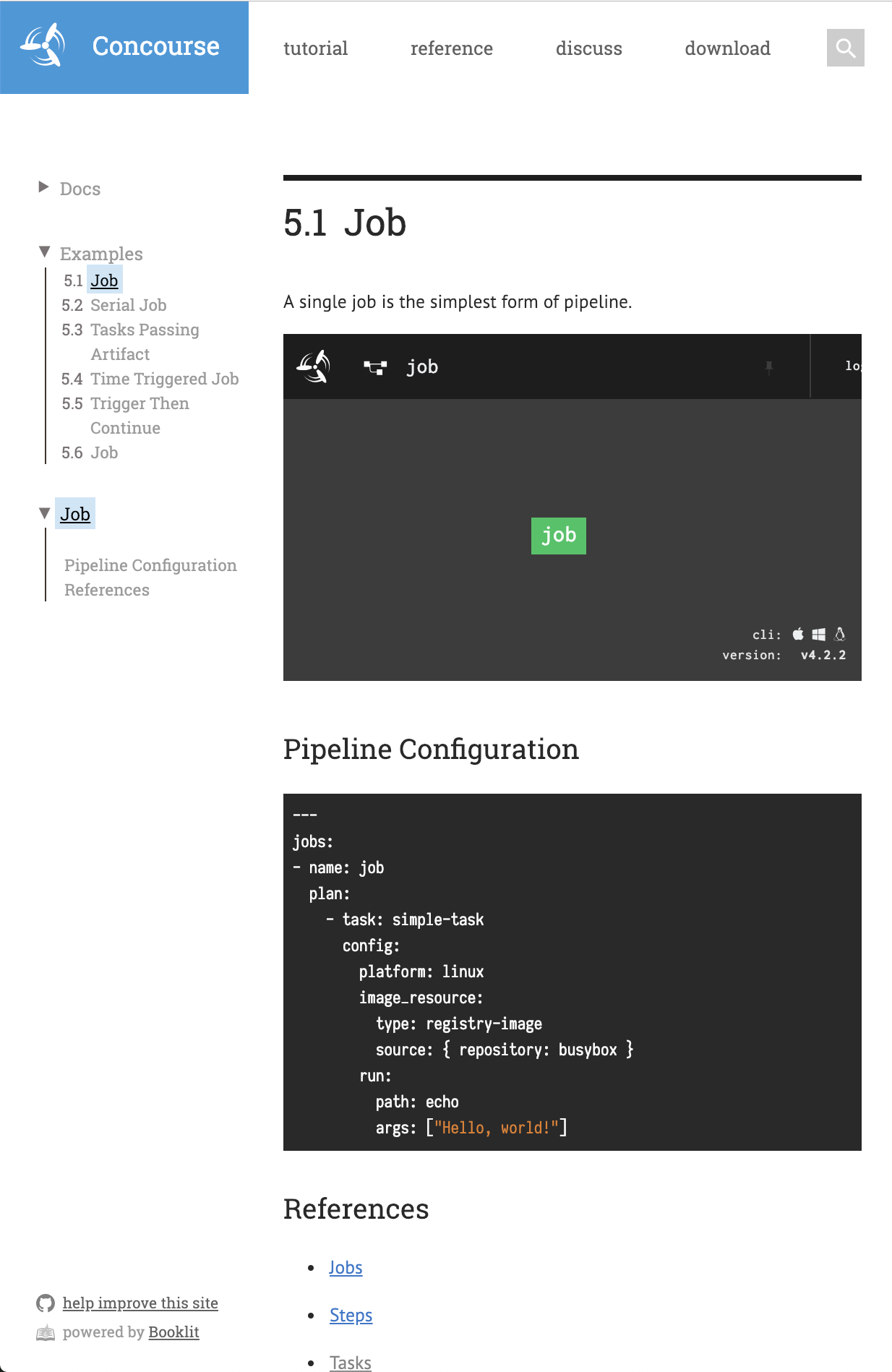Follow the Jobs reference link
Image resolution: width=892 pixels, height=1372 pixels.
pyautogui.click(x=346, y=1267)
